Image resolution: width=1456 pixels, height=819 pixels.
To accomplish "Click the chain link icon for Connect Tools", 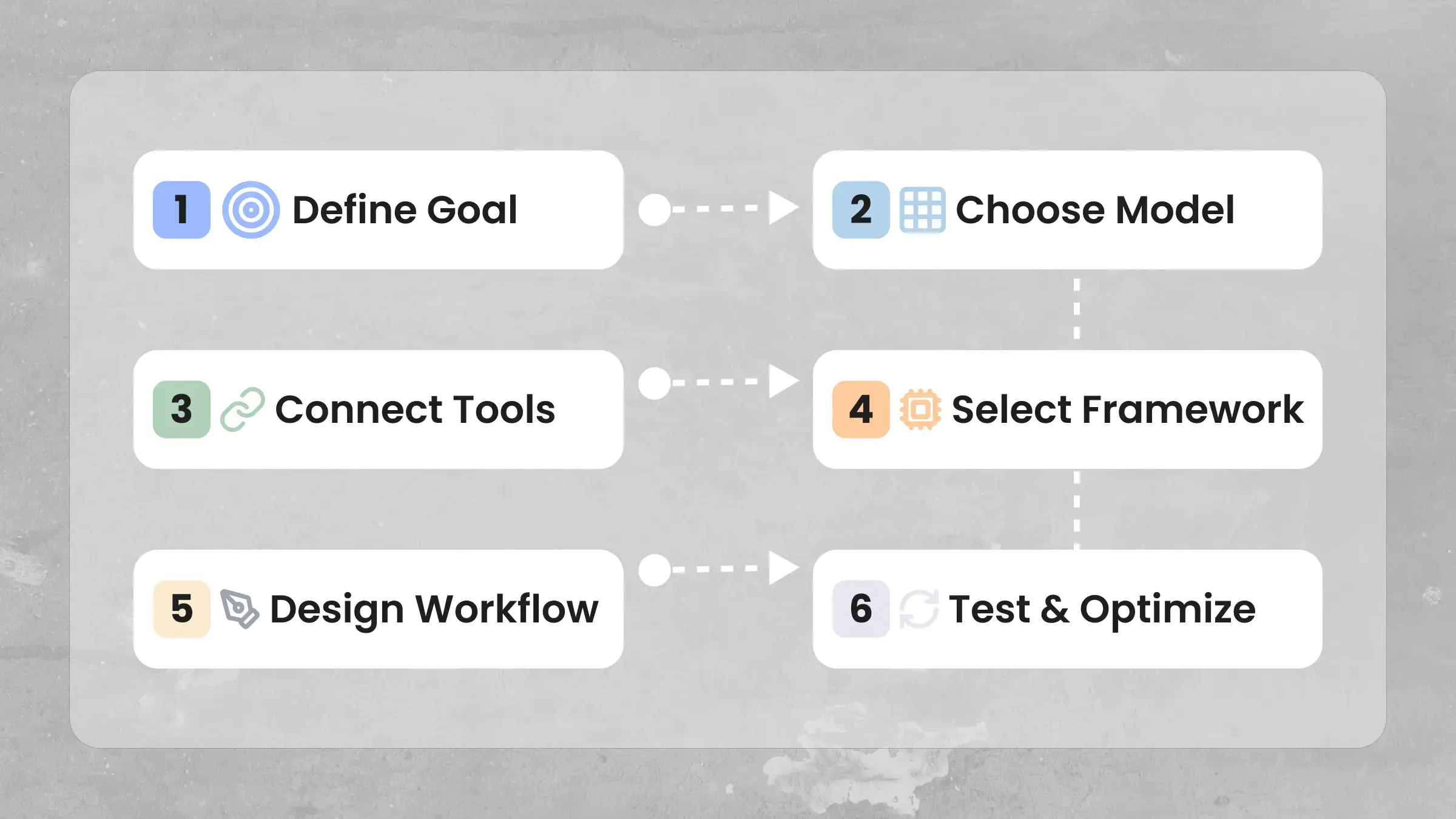I will point(242,409).
